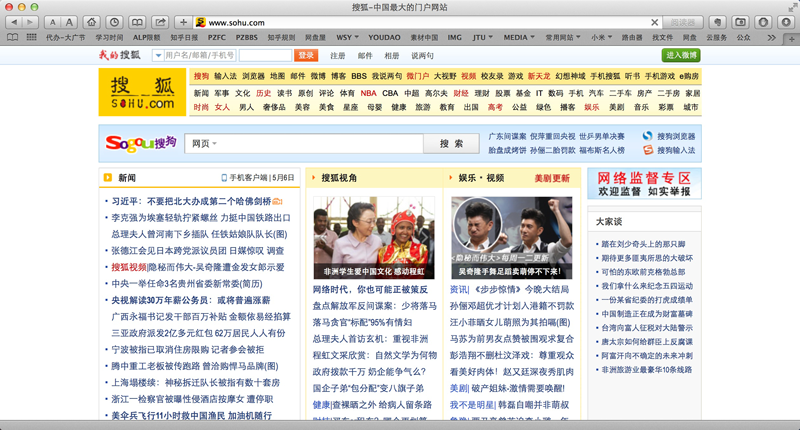Open the 知乎日报 bookmark

(x=184, y=37)
